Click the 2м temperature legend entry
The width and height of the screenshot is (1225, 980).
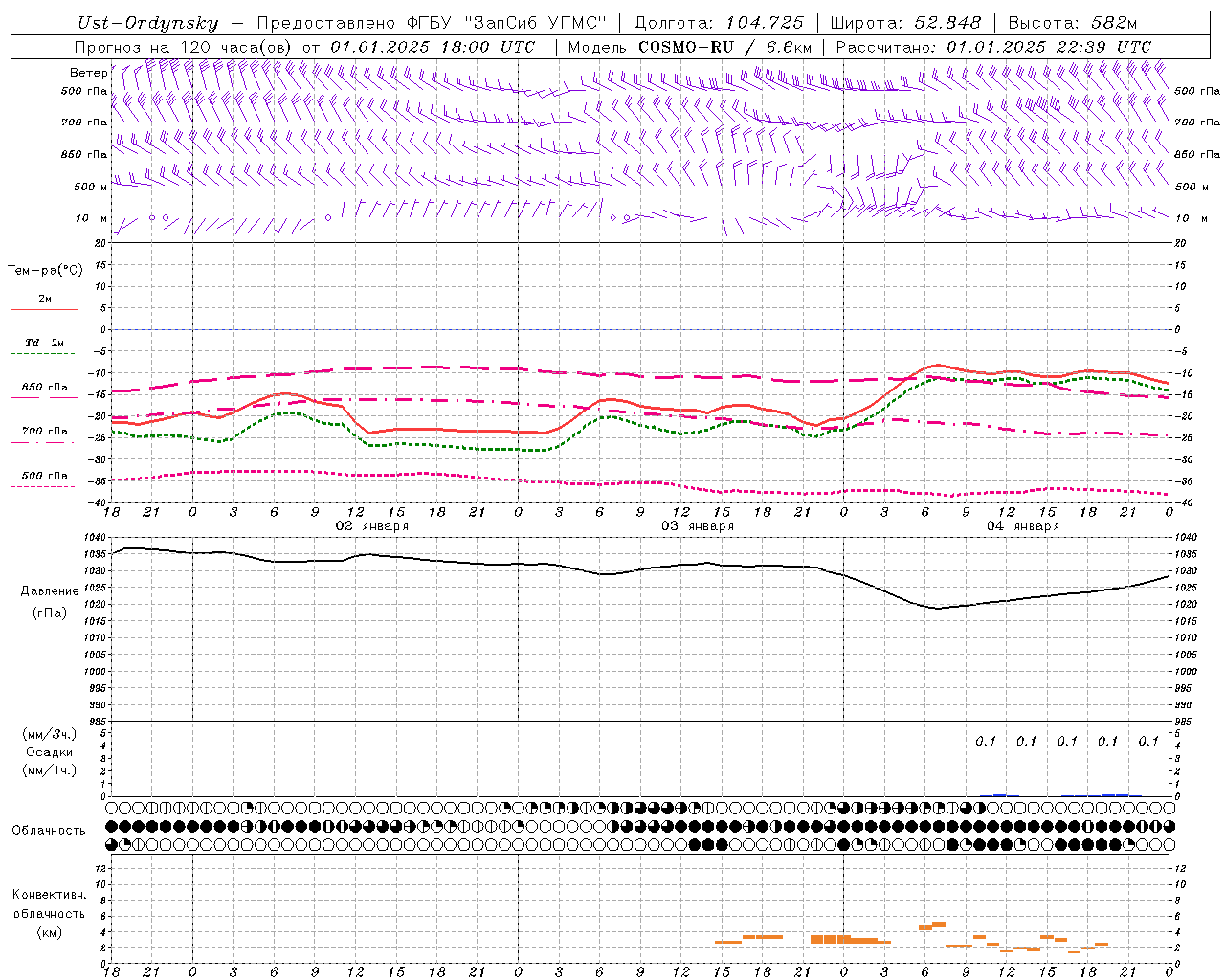click(45, 300)
